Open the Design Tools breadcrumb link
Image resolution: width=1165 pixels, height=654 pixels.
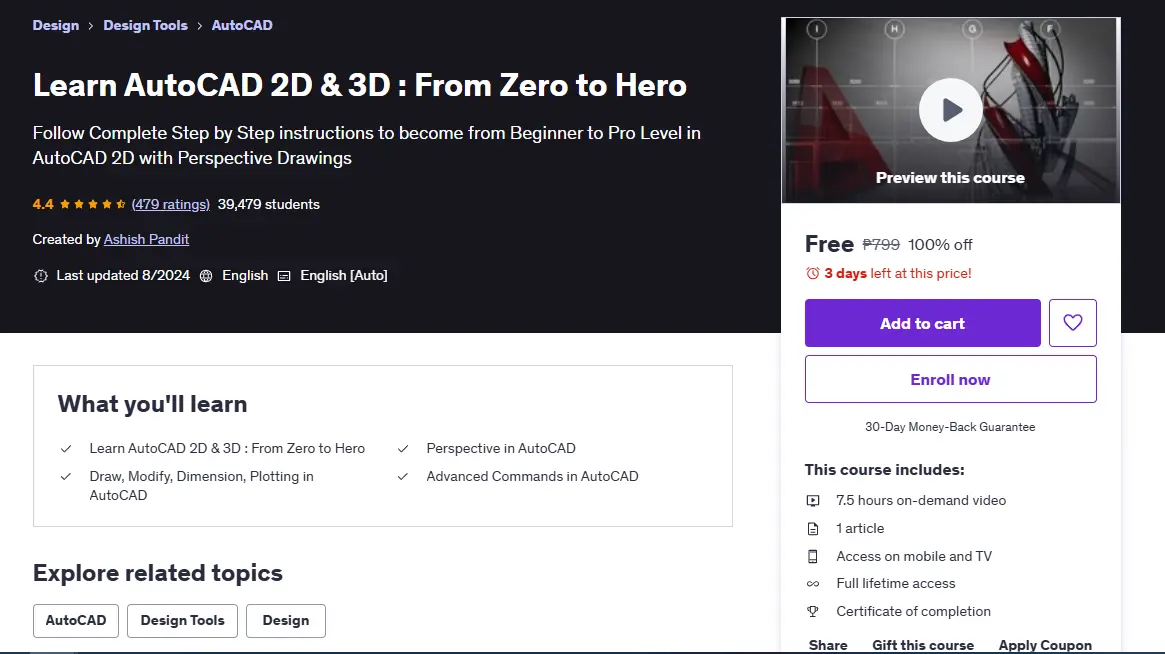tap(145, 25)
